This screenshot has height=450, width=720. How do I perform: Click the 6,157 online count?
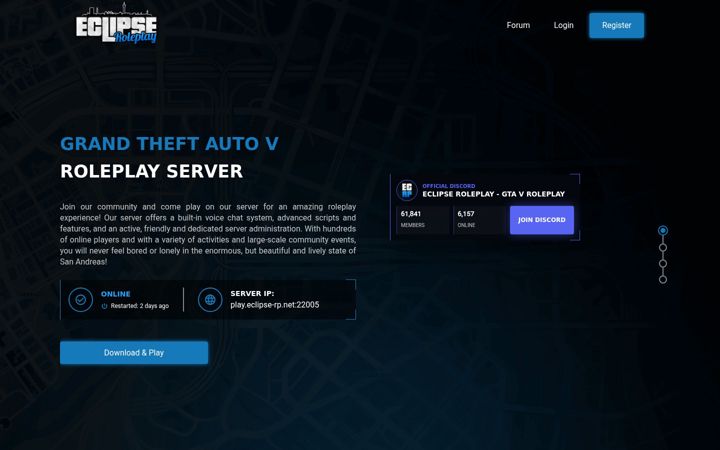[466, 214]
